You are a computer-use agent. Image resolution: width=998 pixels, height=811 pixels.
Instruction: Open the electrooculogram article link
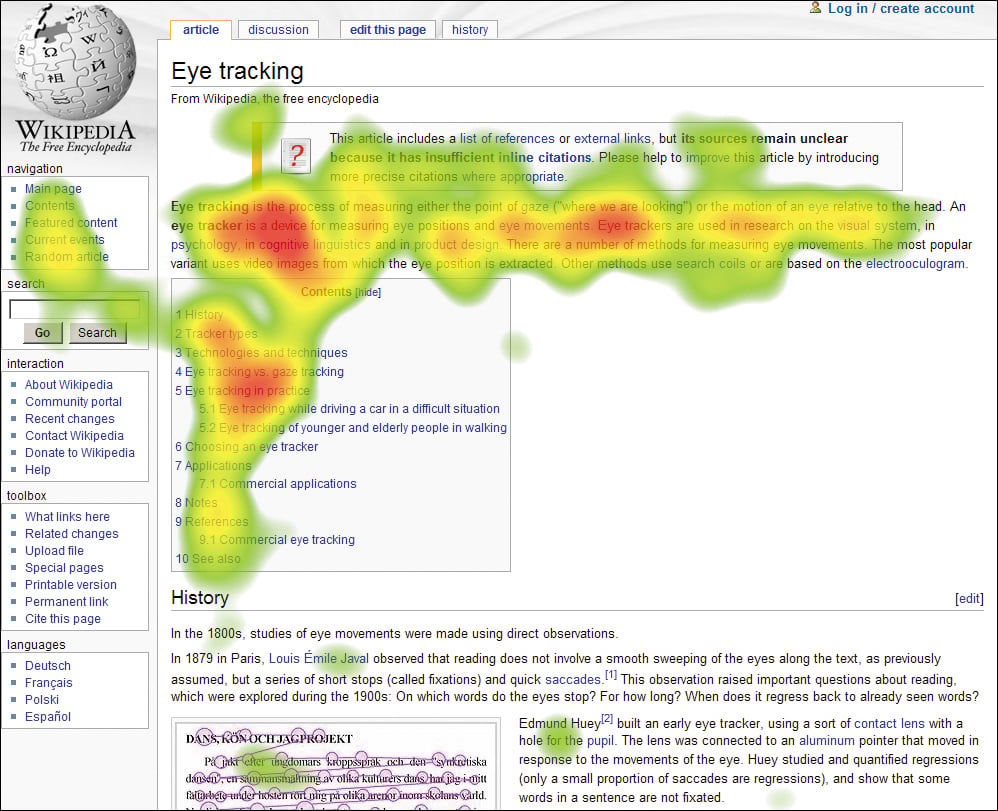coord(916,263)
